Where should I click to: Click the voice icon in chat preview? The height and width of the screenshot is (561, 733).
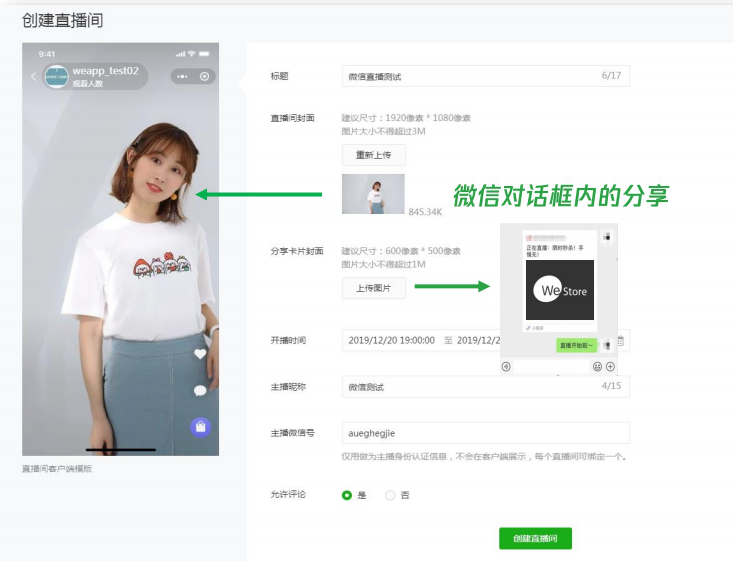click(x=506, y=367)
